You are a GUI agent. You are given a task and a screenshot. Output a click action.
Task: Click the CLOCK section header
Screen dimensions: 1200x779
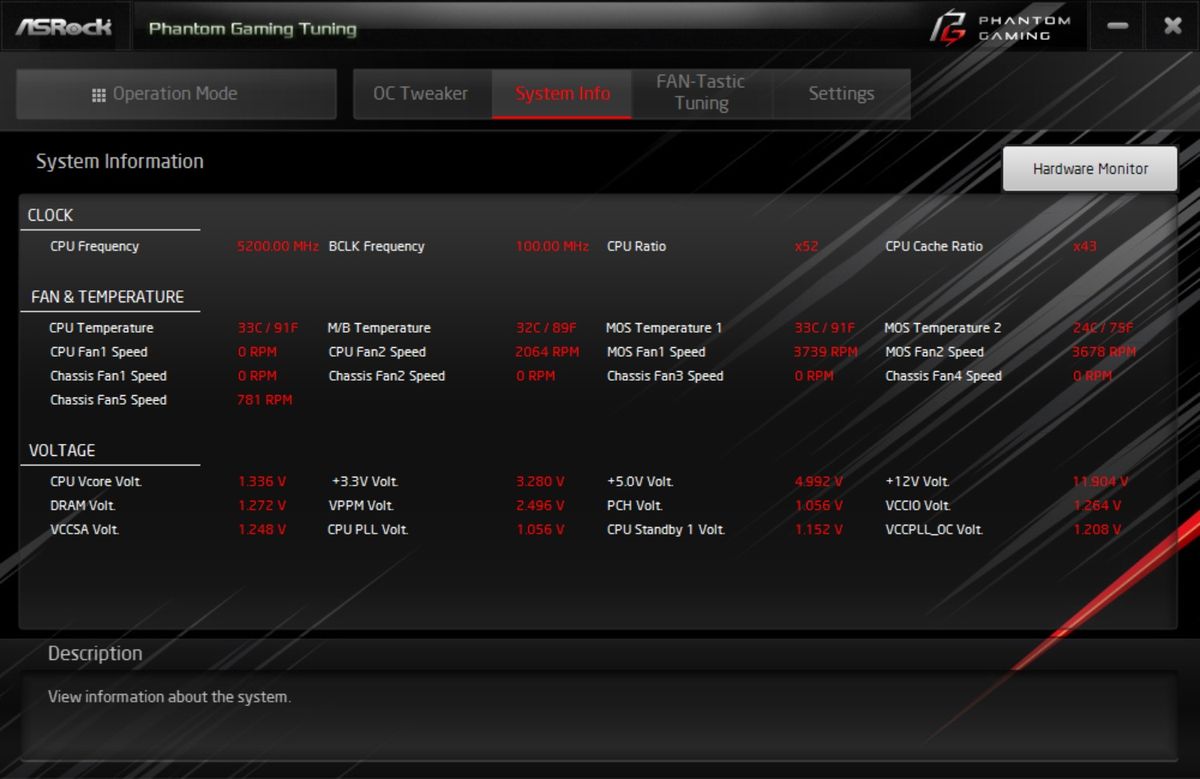pos(50,215)
